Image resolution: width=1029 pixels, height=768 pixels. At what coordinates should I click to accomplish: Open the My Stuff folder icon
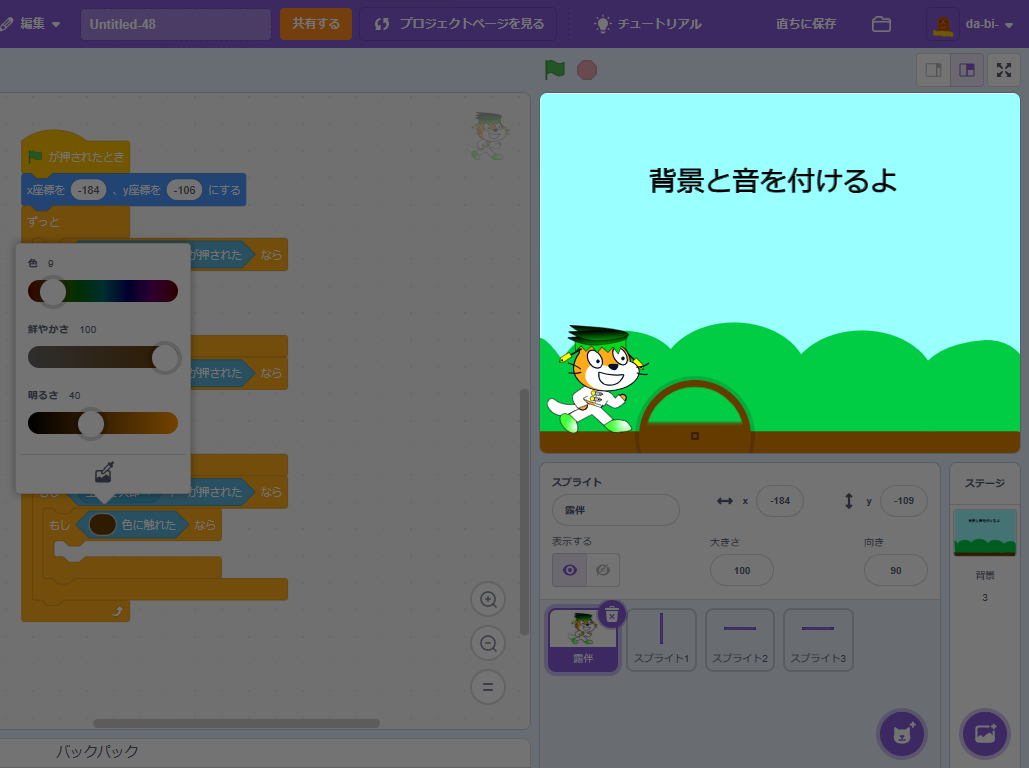881,24
